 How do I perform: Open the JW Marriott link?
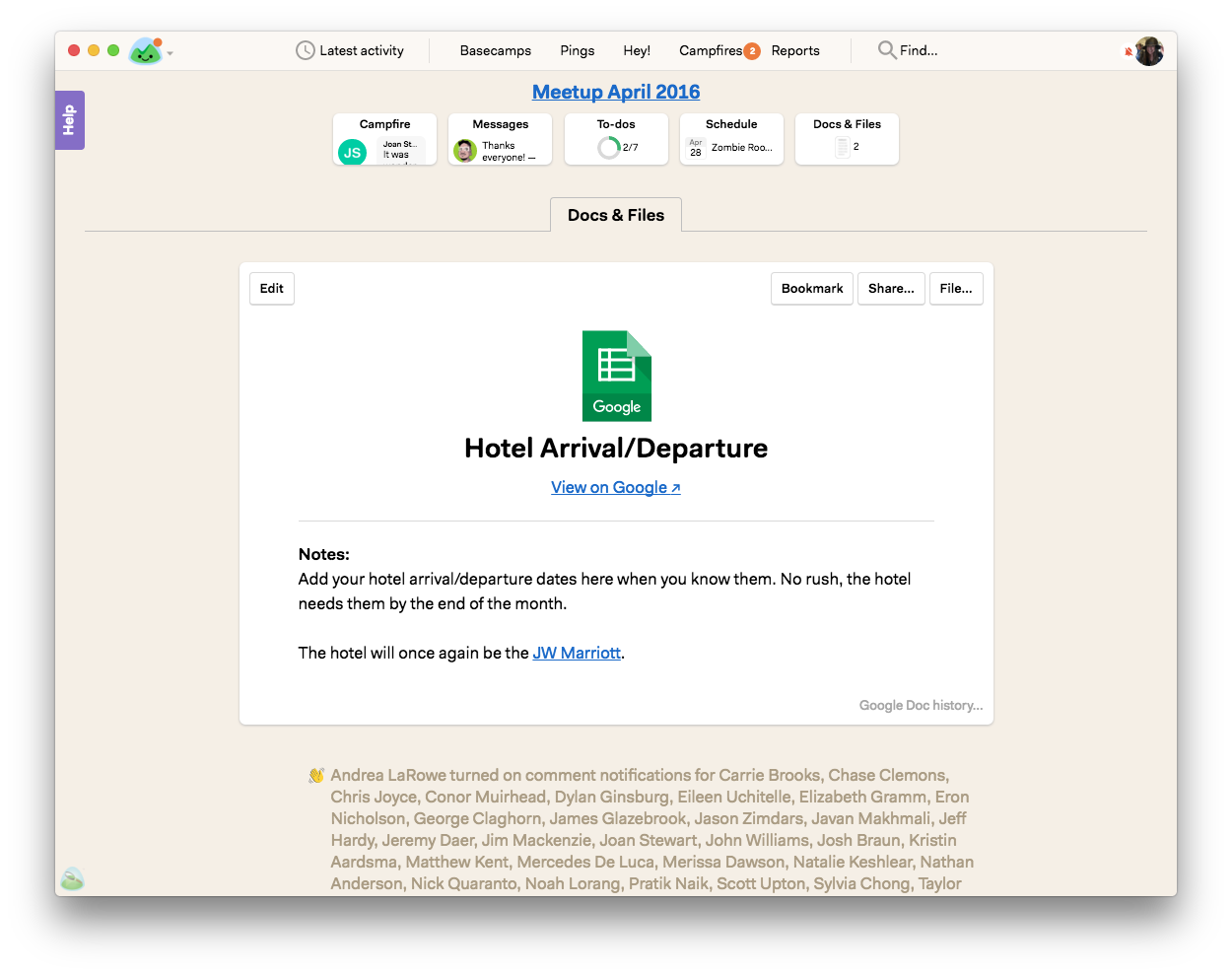pos(577,653)
